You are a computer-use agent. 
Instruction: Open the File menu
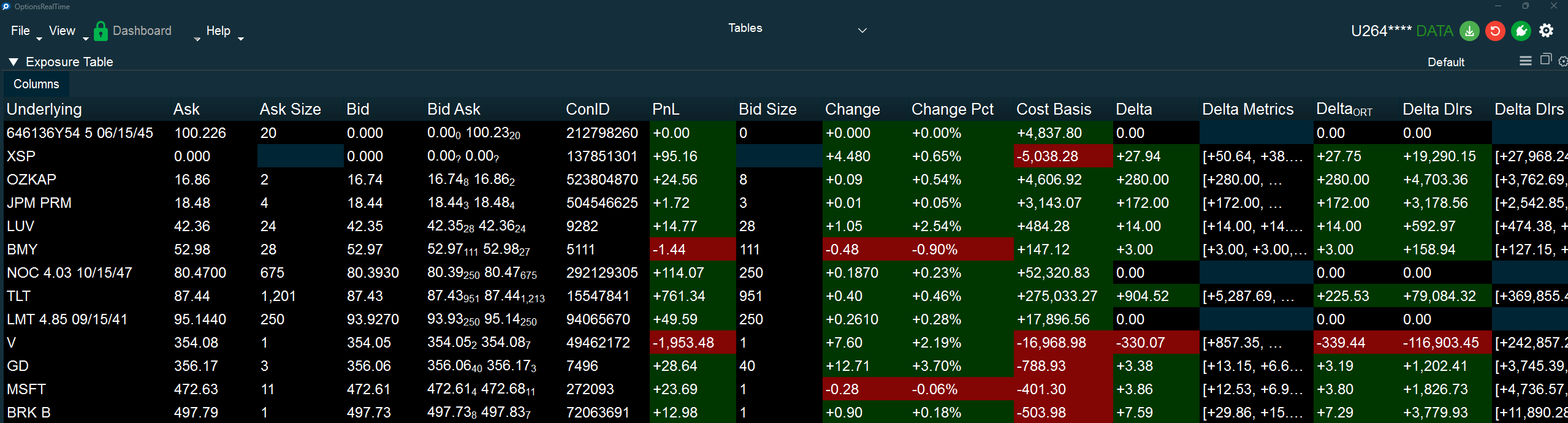click(20, 31)
